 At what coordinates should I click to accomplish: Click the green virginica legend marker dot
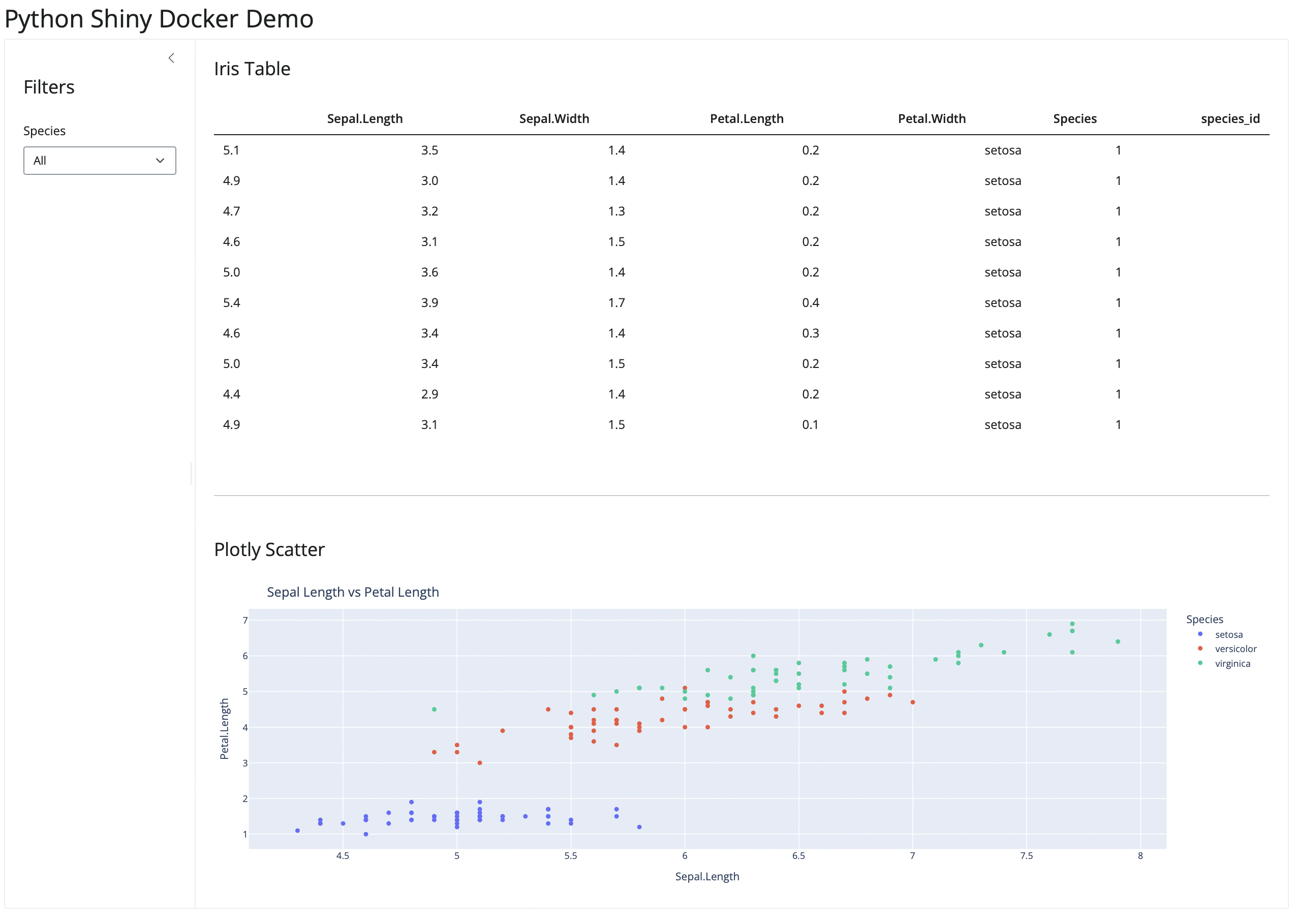1200,663
